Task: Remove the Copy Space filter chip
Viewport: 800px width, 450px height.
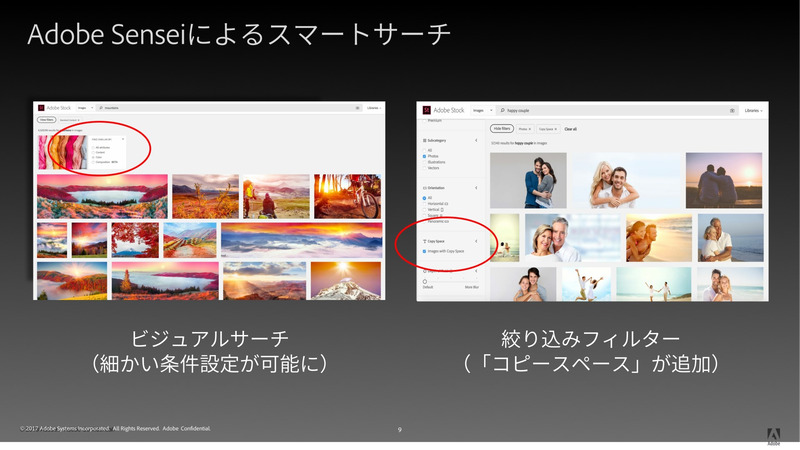Action: pyautogui.click(x=556, y=129)
